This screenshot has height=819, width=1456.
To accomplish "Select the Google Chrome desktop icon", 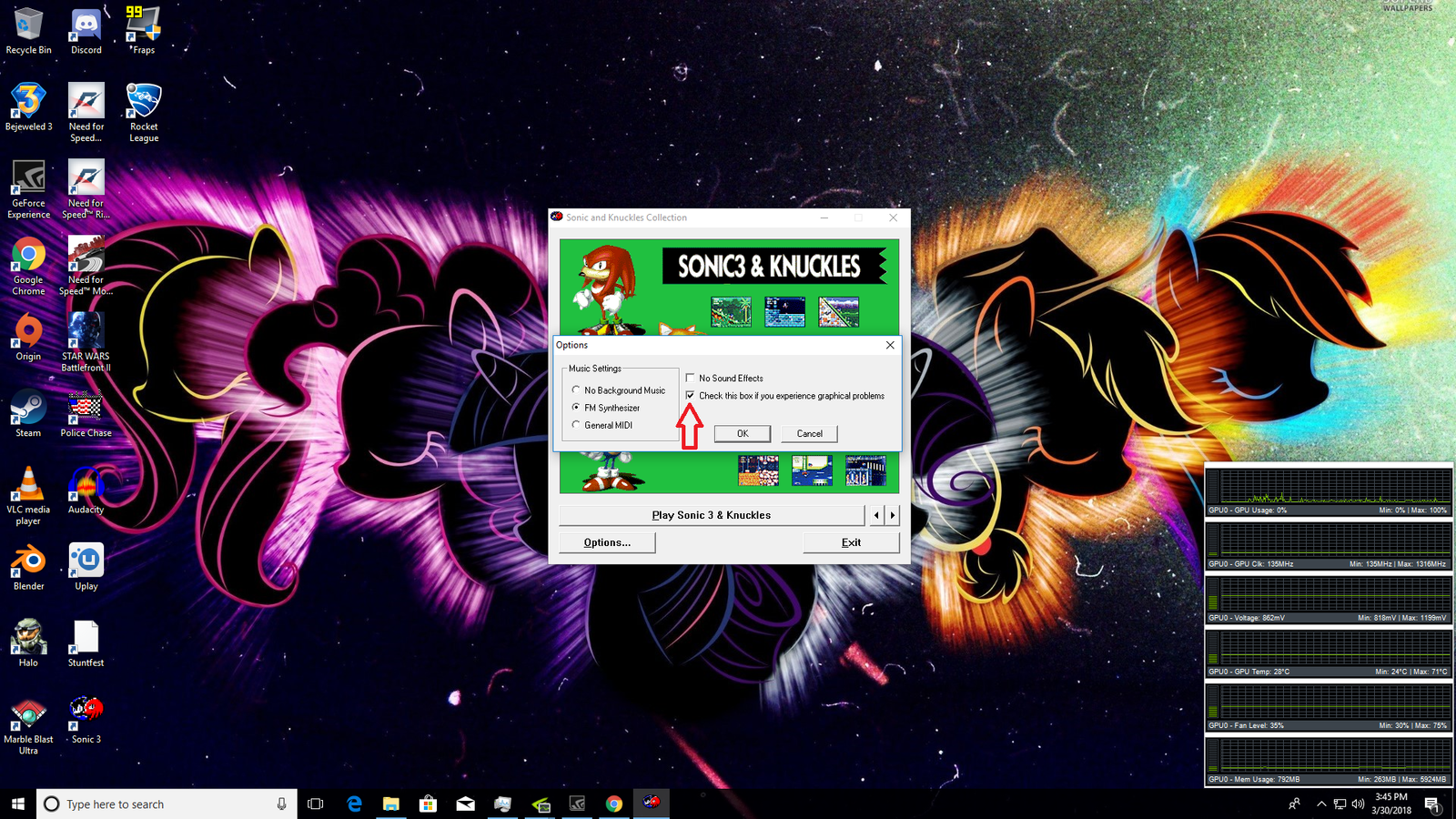I will point(28,266).
